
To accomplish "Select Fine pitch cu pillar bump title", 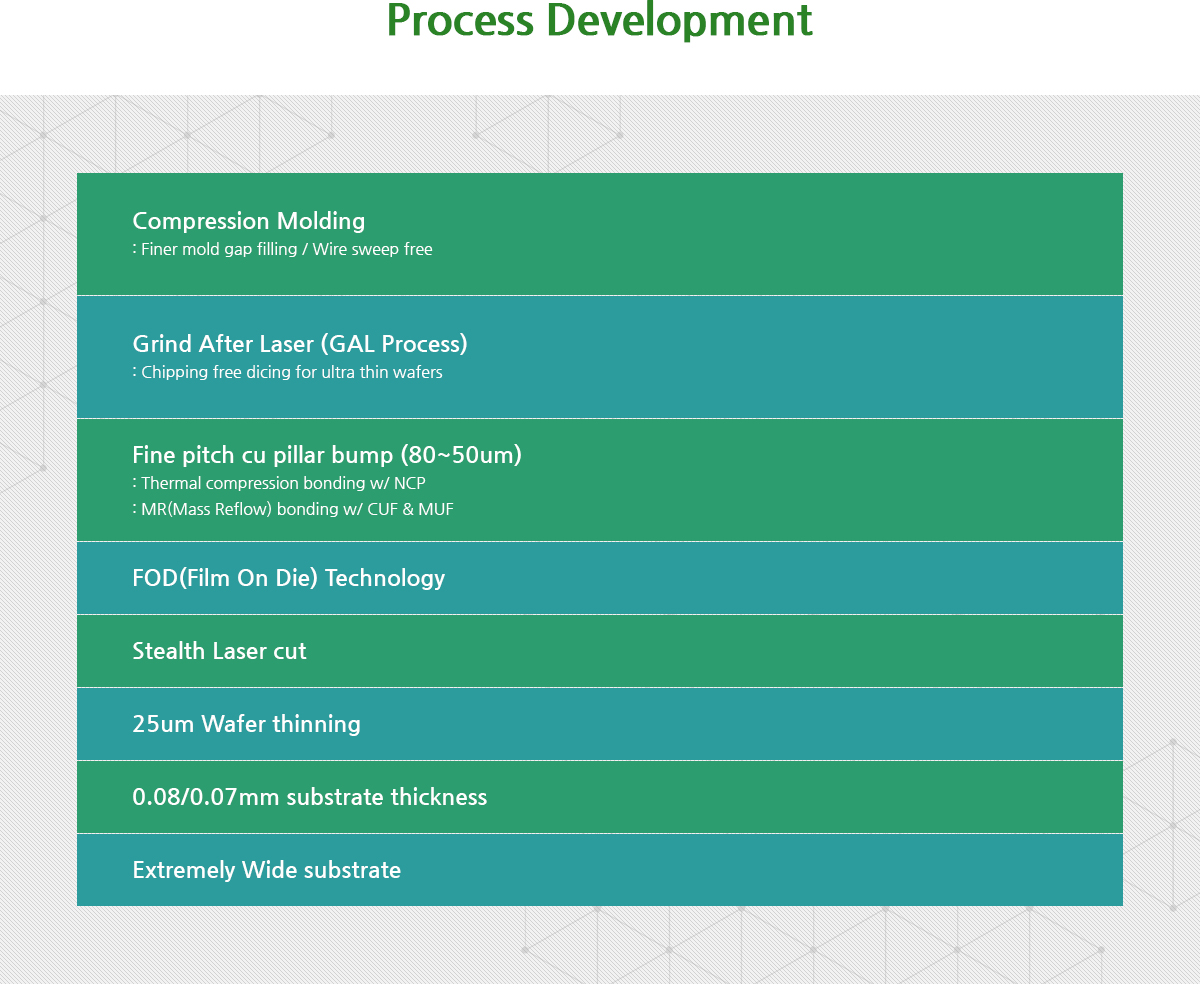I will click(x=327, y=455).
